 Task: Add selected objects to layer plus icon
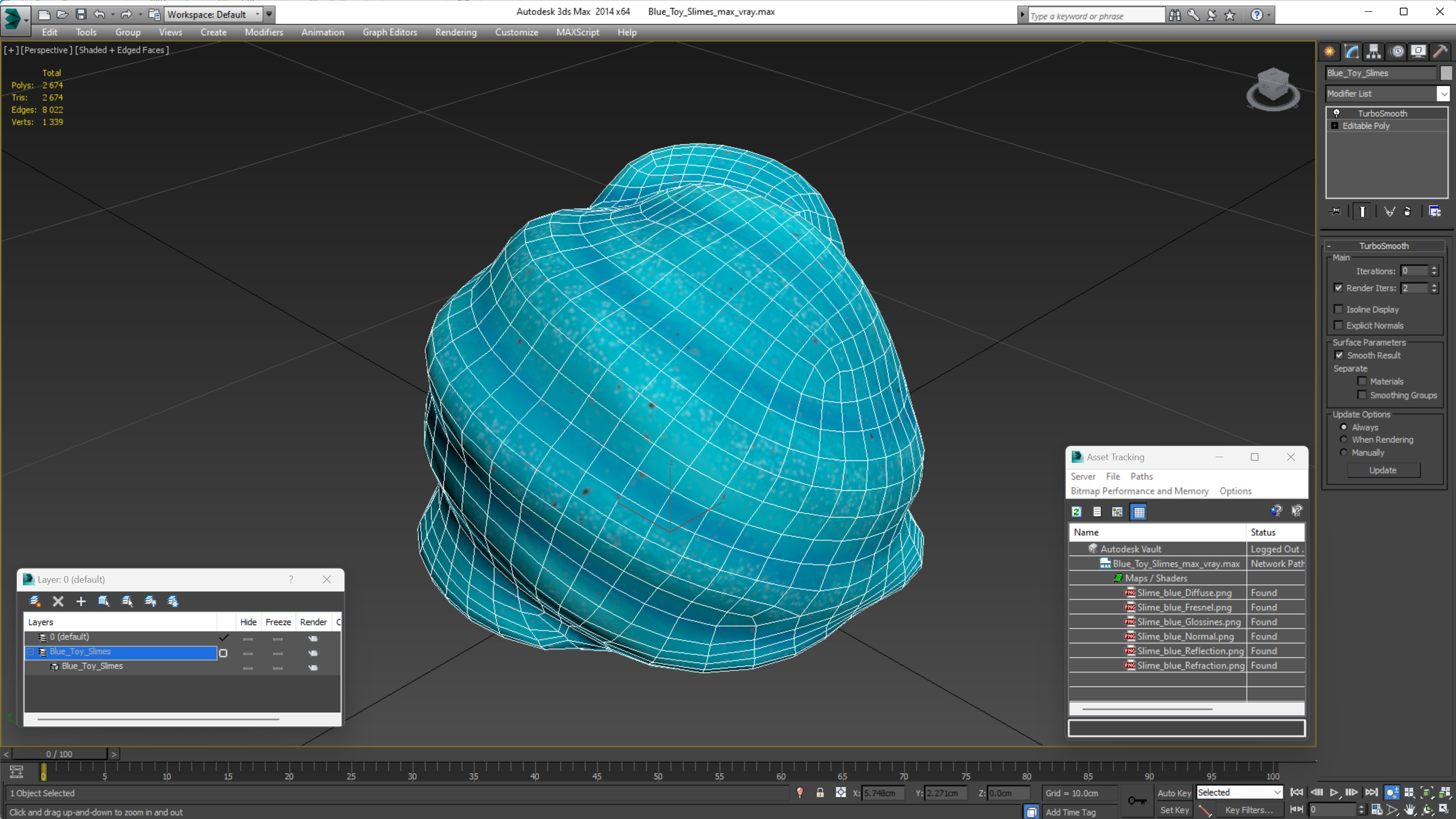[81, 602]
